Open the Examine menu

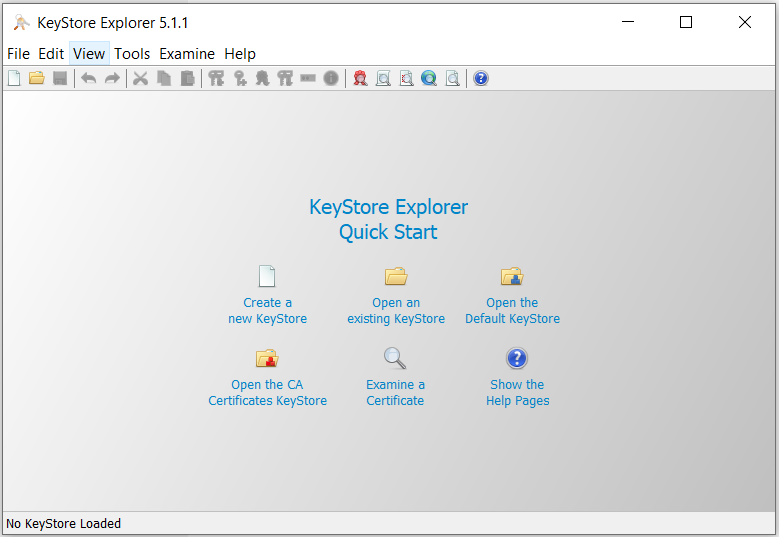[187, 54]
